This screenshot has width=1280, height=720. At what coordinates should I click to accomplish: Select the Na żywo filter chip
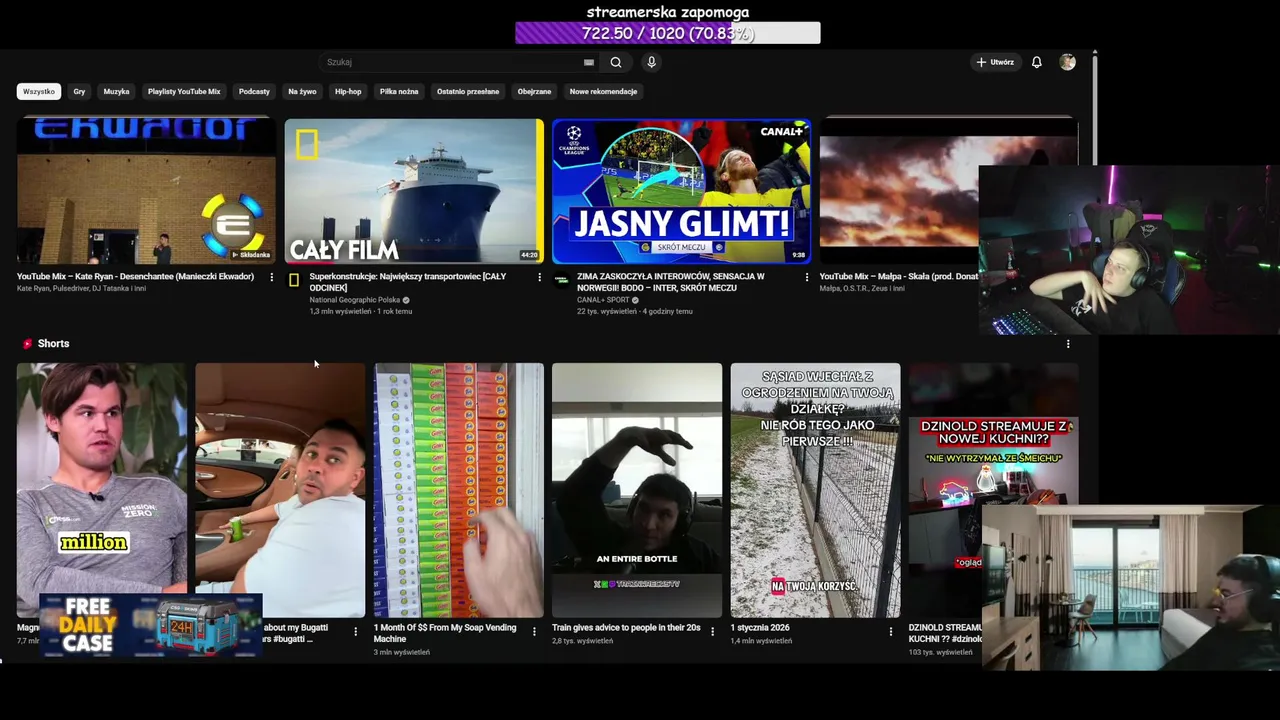pos(302,91)
